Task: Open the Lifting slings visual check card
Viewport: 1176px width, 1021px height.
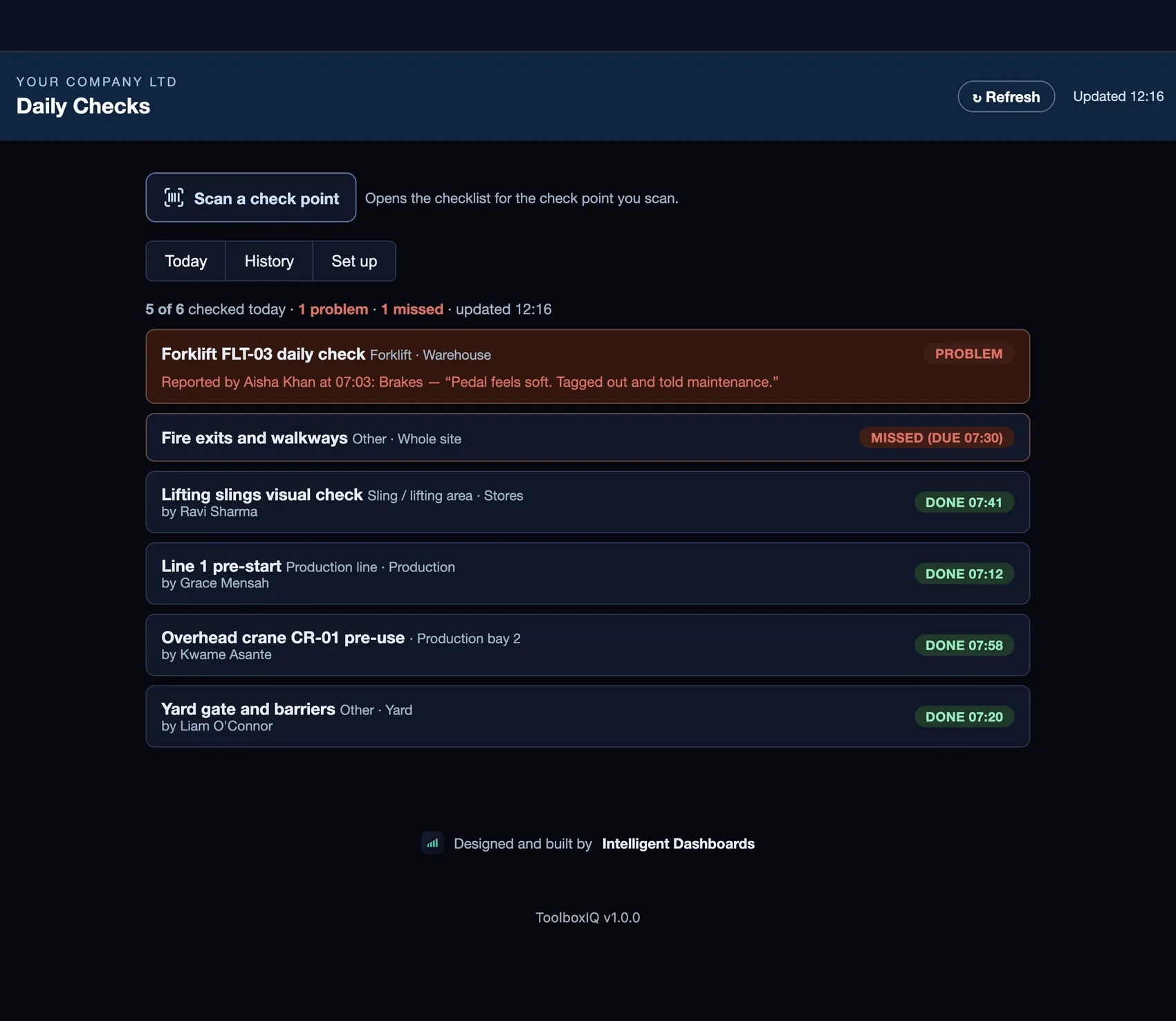Action: pyautogui.click(x=588, y=502)
